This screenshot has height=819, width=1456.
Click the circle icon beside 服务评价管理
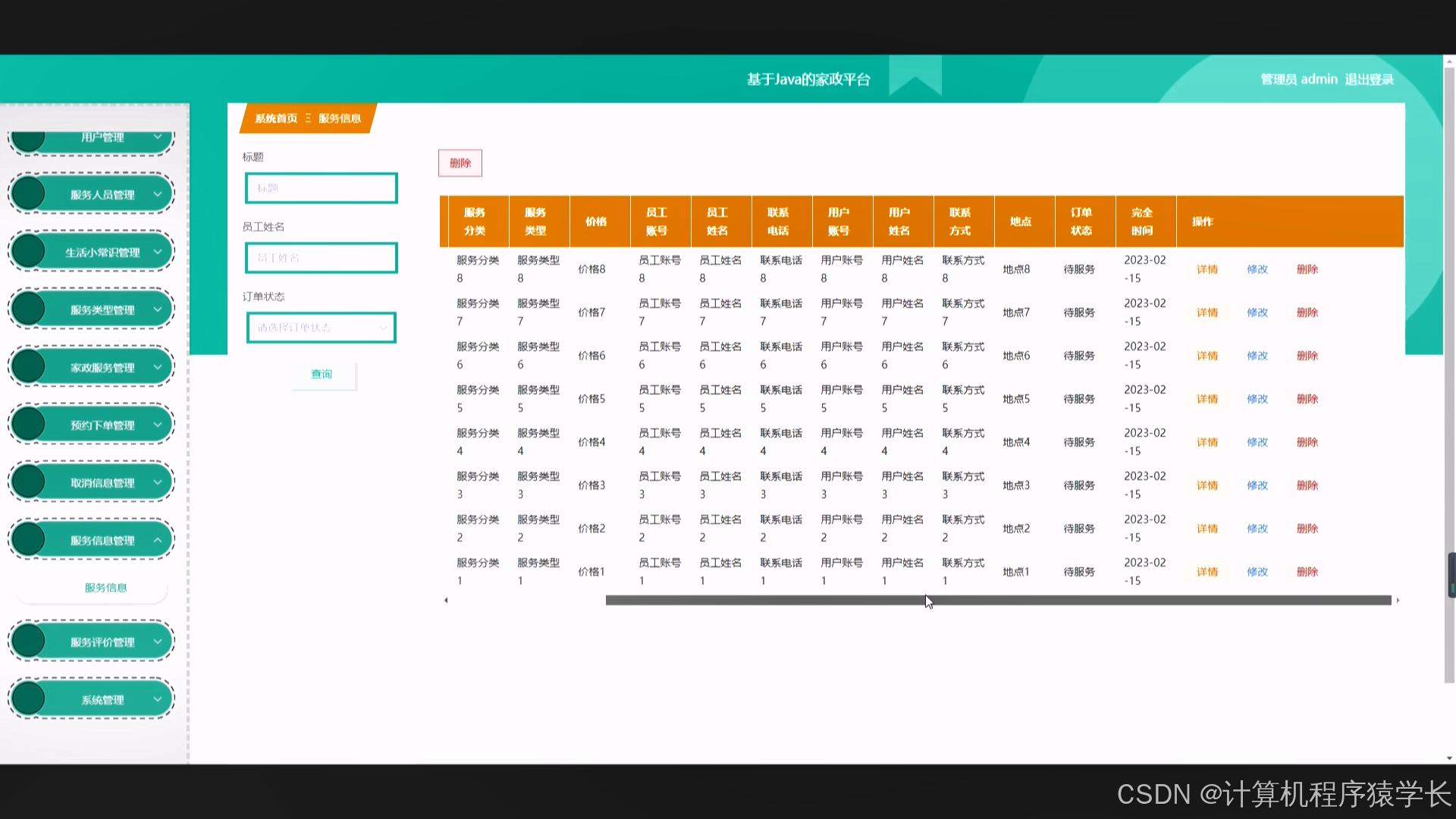coord(29,642)
